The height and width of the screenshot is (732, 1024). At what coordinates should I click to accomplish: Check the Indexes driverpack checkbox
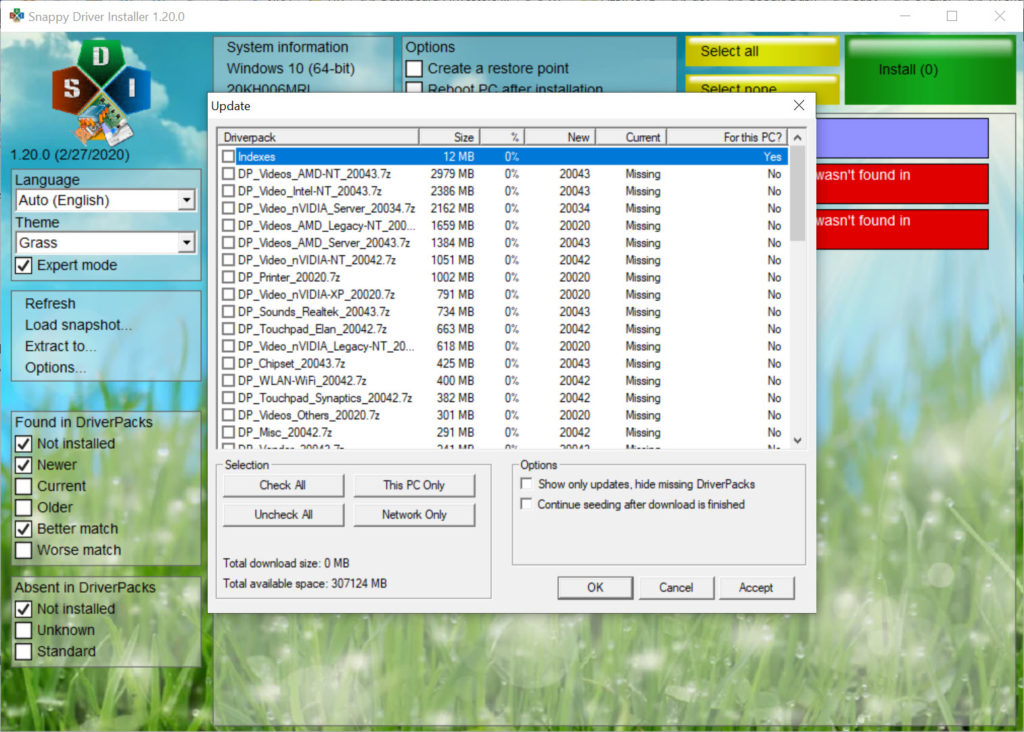click(228, 157)
